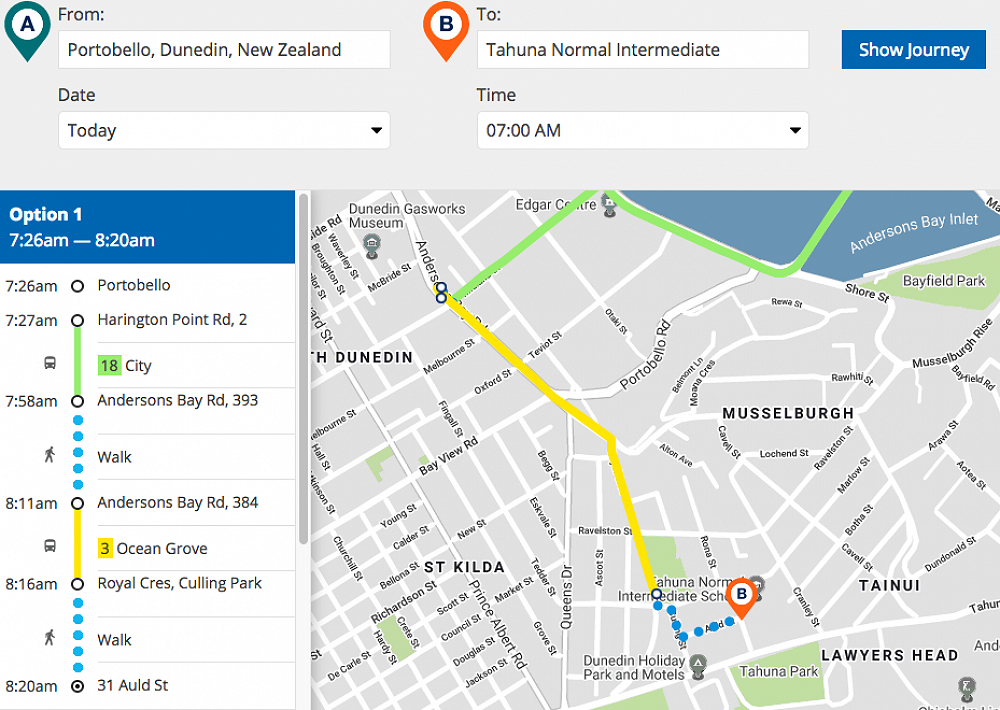1000x710 pixels.
Task: Click the Royal Cres, Culling Park stop
Action: [x=179, y=583]
